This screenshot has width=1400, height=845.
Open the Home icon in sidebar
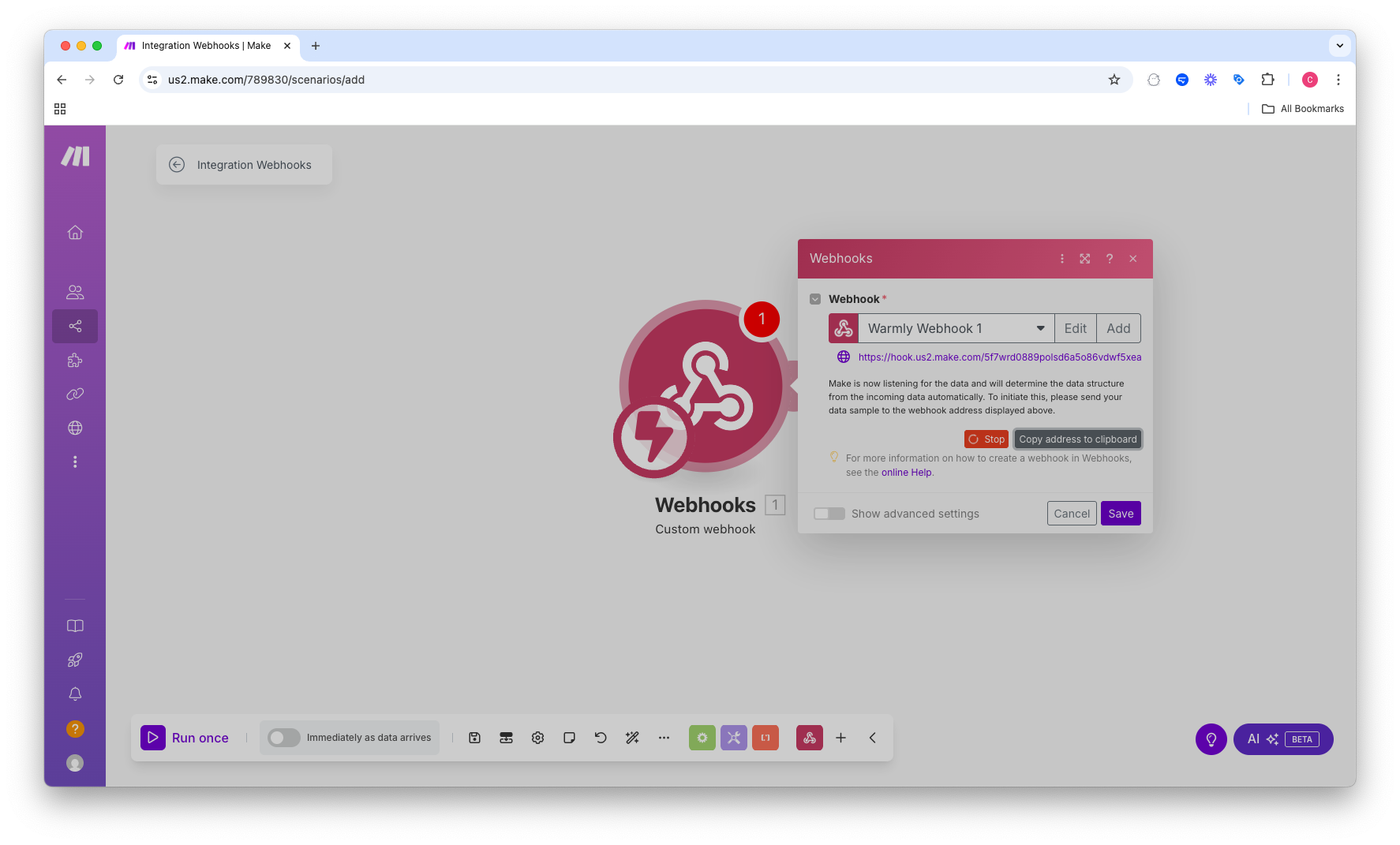click(75, 232)
